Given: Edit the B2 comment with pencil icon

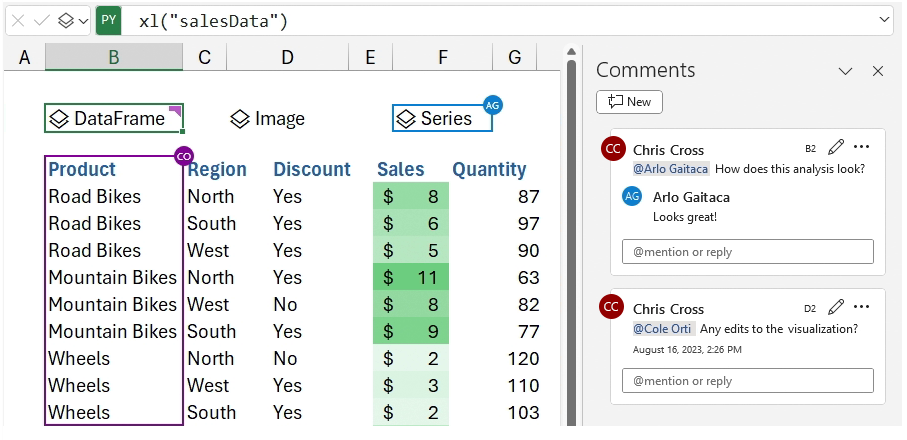Looking at the screenshot, I should (x=836, y=148).
